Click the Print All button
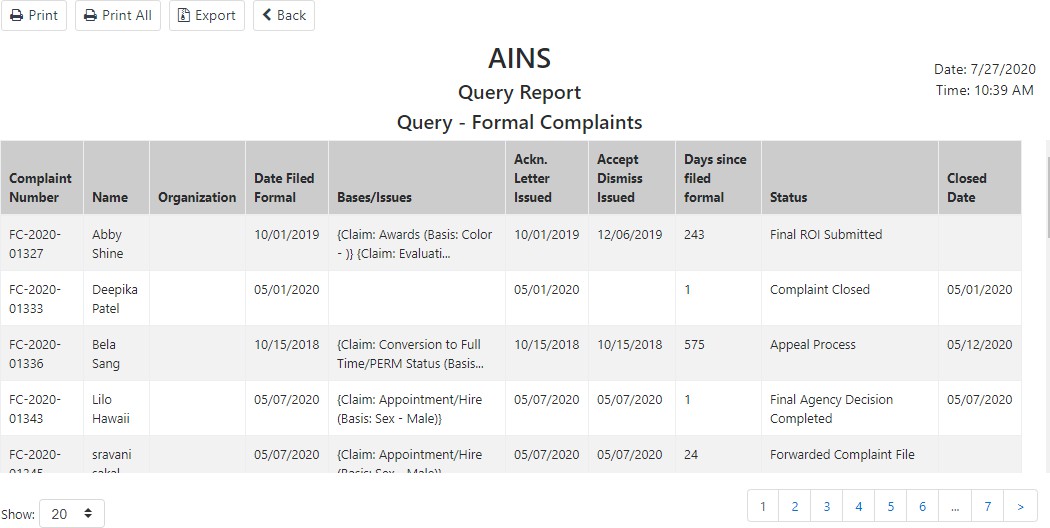 pyautogui.click(x=118, y=15)
